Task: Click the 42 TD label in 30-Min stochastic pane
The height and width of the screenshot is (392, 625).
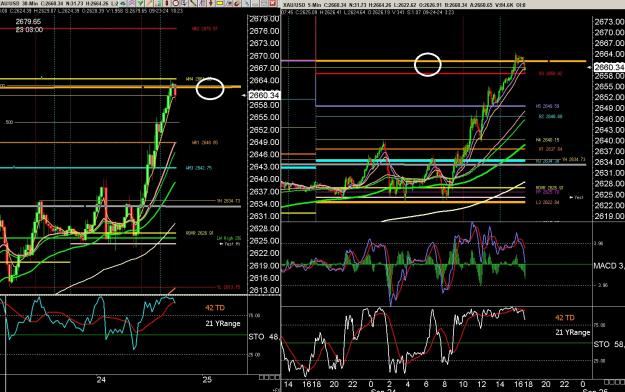Action: (x=215, y=308)
